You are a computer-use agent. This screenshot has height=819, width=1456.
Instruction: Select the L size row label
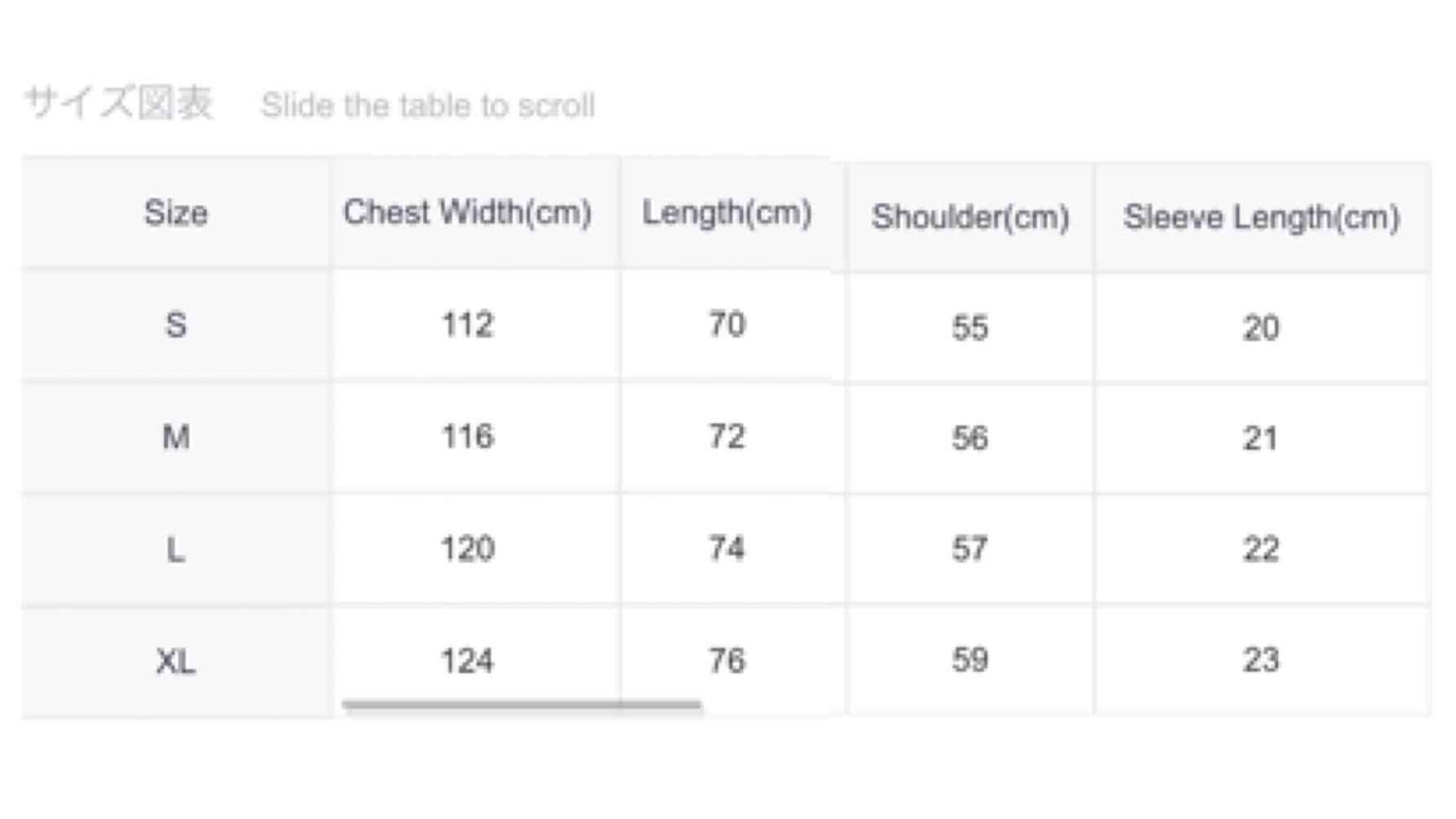175,550
